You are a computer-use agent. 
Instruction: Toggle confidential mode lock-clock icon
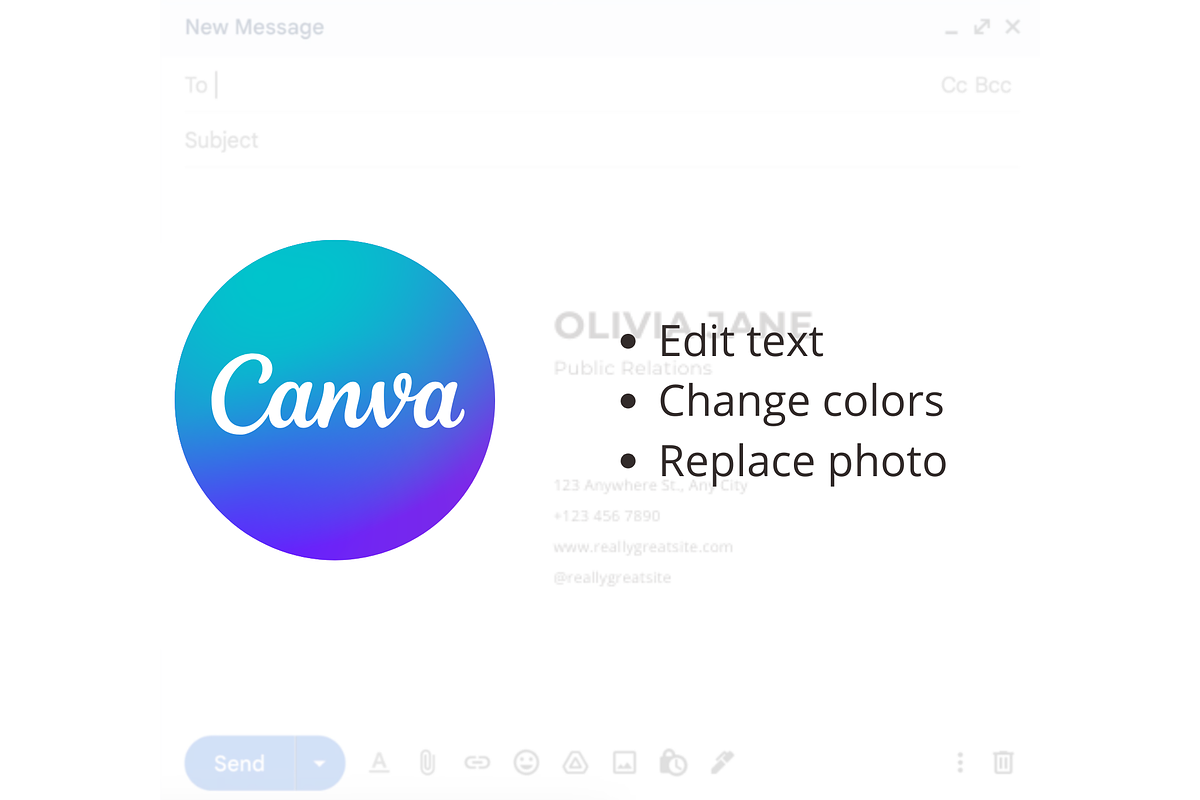pyautogui.click(x=673, y=763)
